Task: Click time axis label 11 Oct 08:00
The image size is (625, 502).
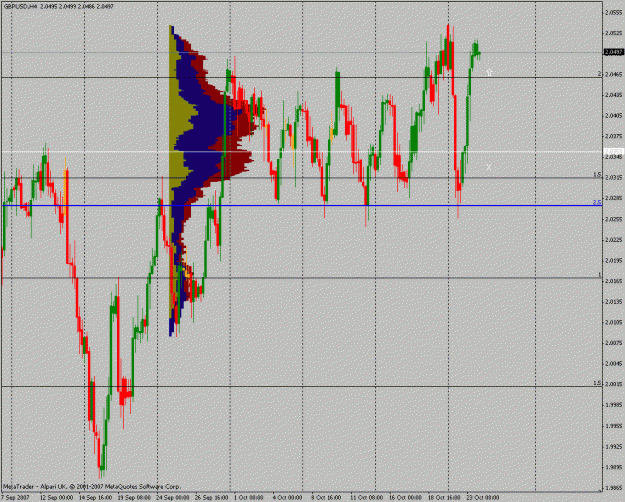Action: pyautogui.click(x=367, y=498)
